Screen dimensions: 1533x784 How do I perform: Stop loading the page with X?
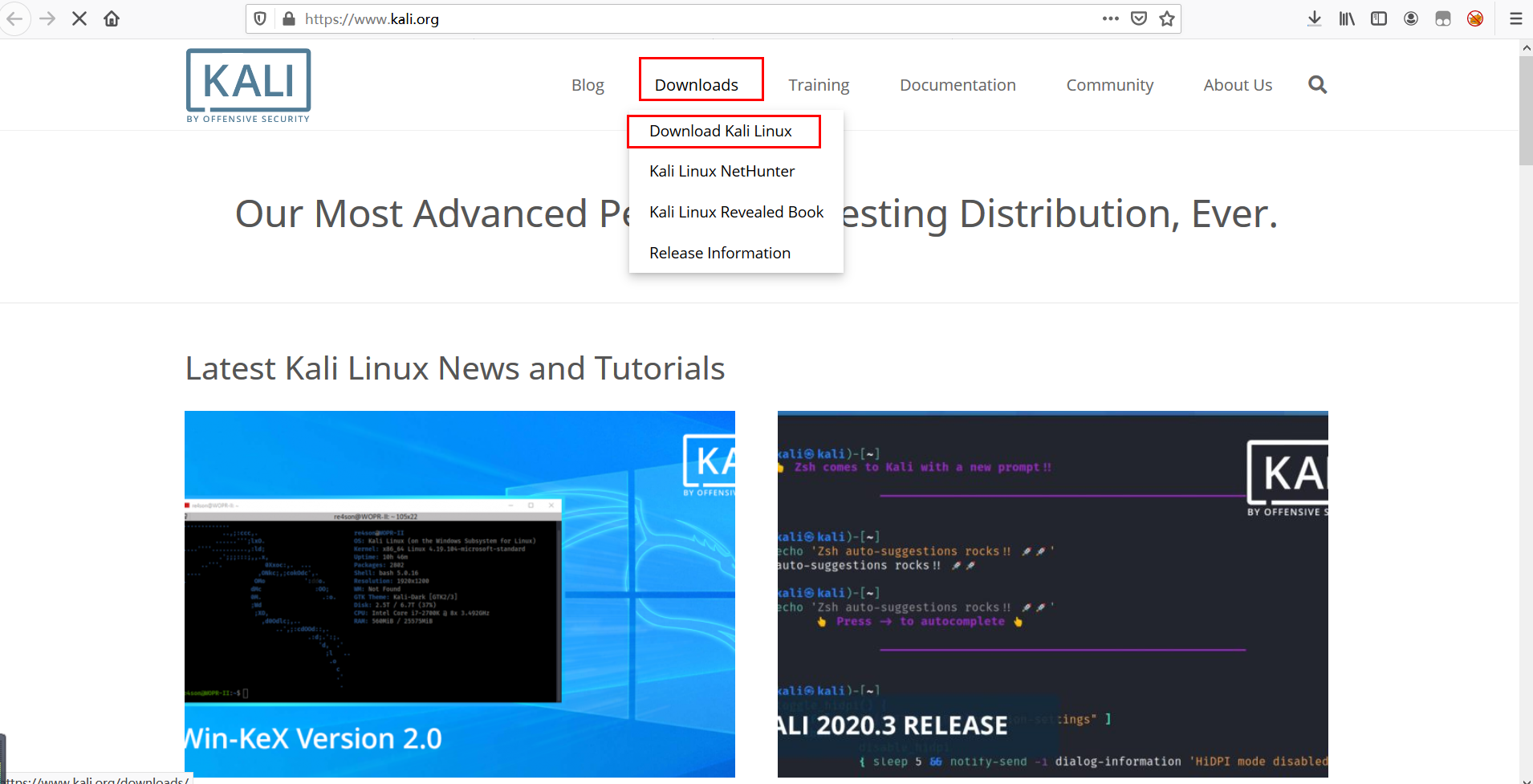pyautogui.click(x=79, y=18)
